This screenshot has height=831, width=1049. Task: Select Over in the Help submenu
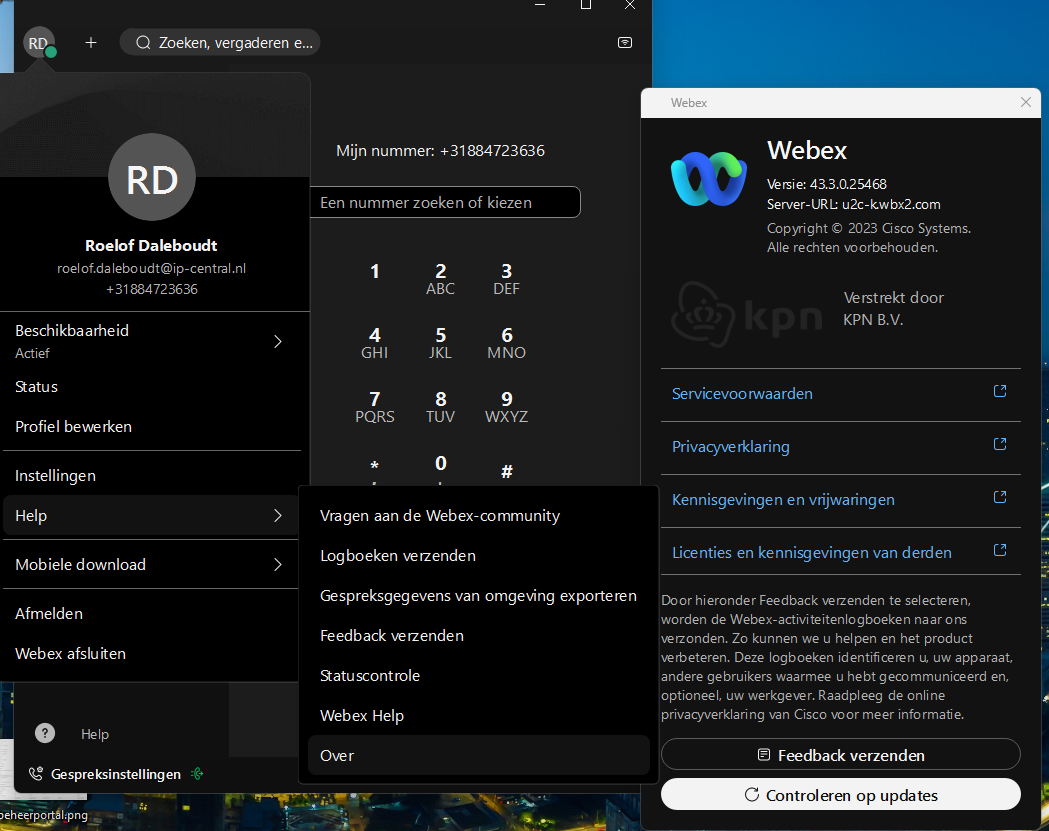click(479, 755)
